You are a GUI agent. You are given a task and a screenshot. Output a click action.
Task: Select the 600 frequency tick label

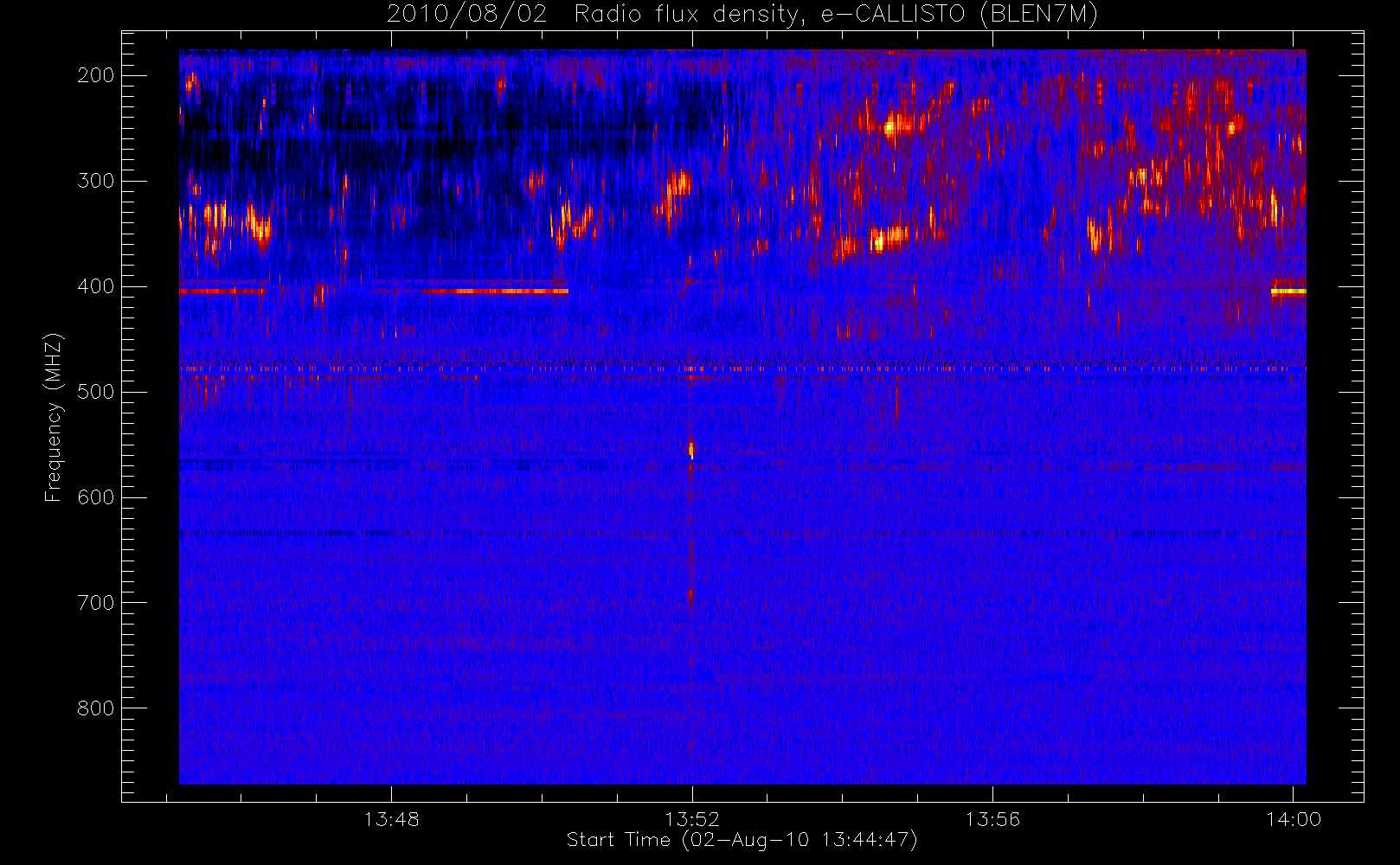pyautogui.click(x=96, y=497)
